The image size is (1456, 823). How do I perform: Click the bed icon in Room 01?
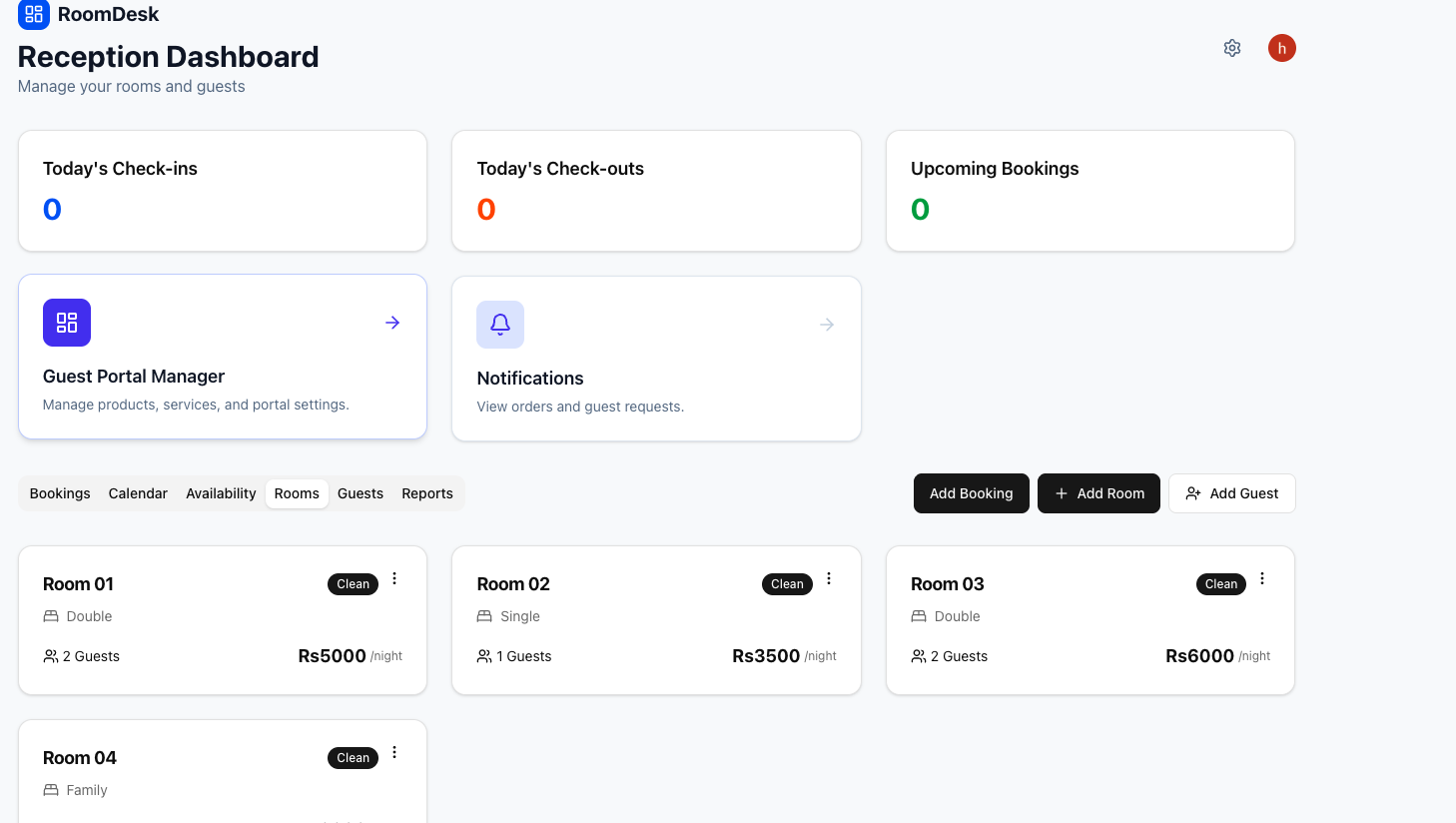click(51, 616)
